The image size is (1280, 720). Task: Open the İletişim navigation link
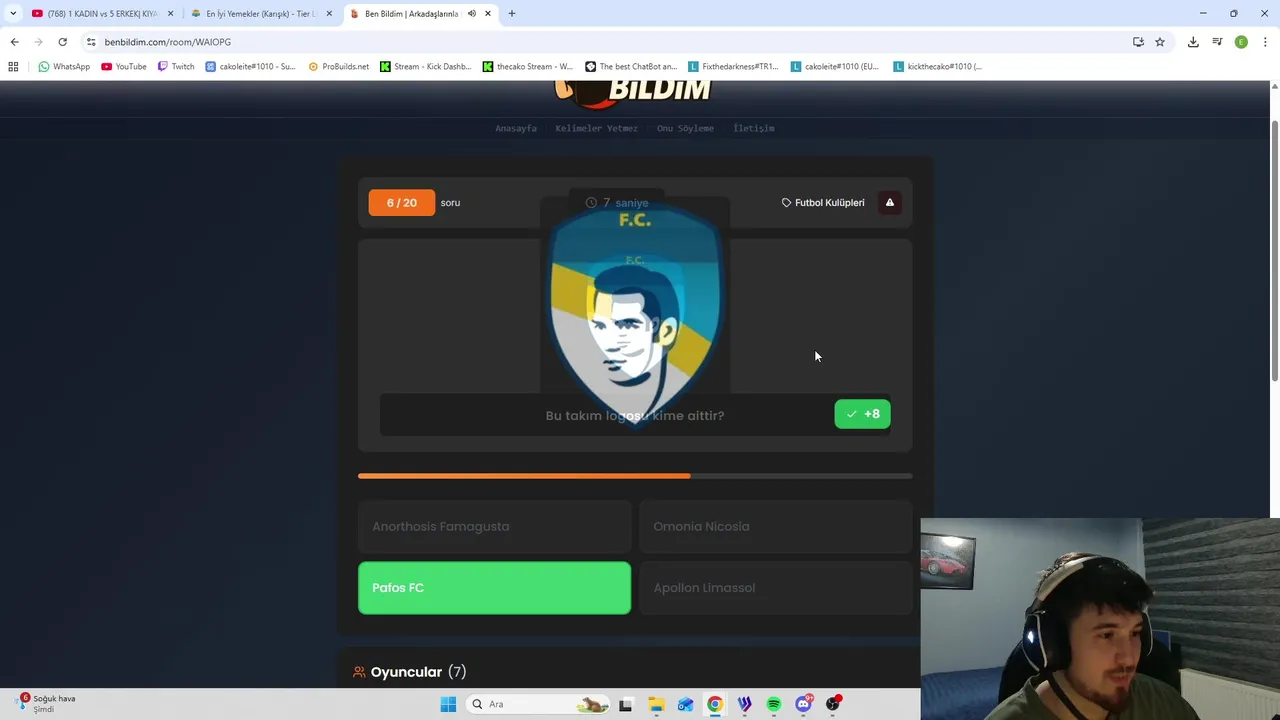click(754, 128)
